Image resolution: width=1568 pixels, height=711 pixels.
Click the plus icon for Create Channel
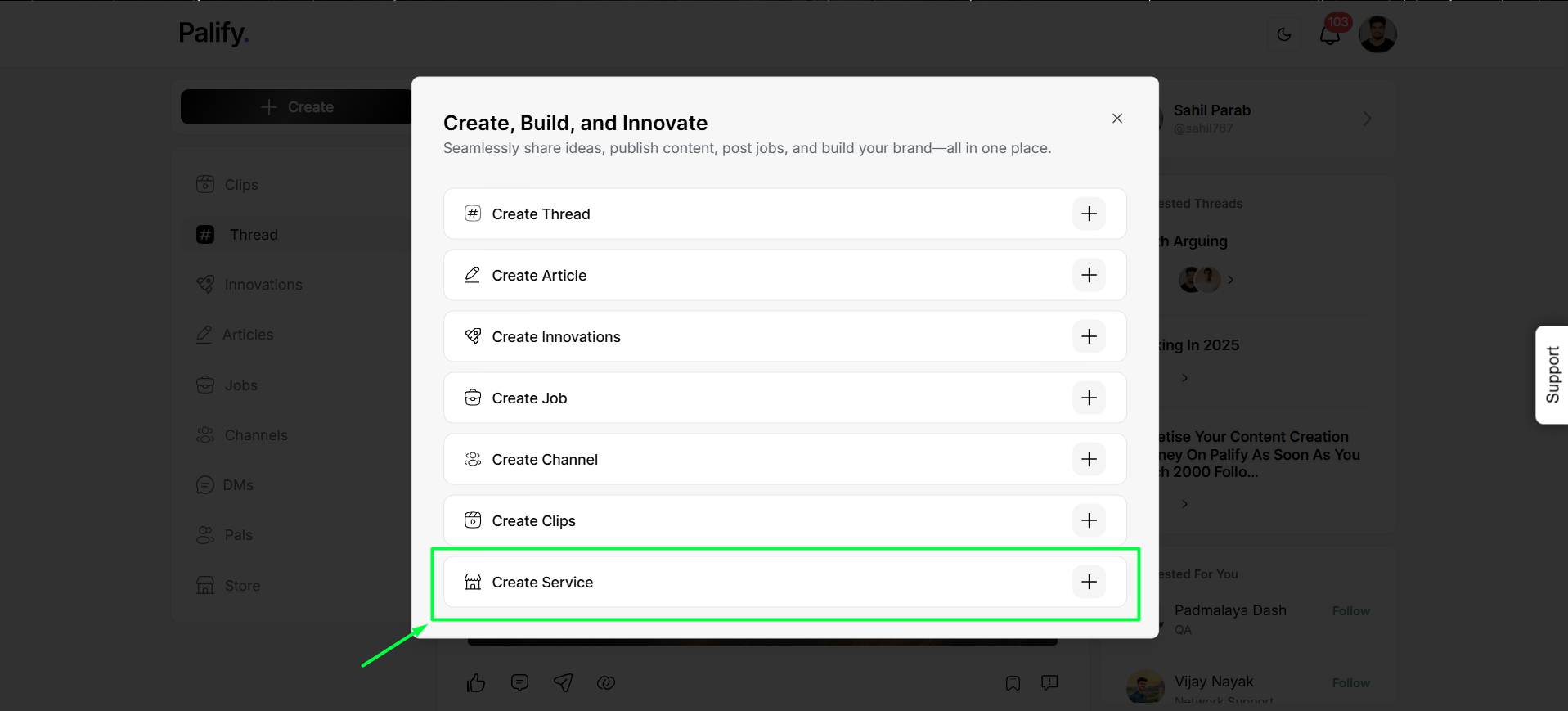coord(1089,459)
